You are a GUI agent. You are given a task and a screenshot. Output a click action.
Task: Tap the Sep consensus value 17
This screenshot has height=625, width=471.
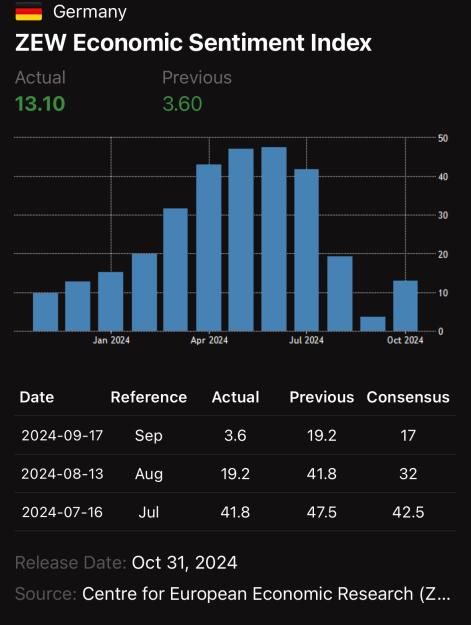[408, 435]
